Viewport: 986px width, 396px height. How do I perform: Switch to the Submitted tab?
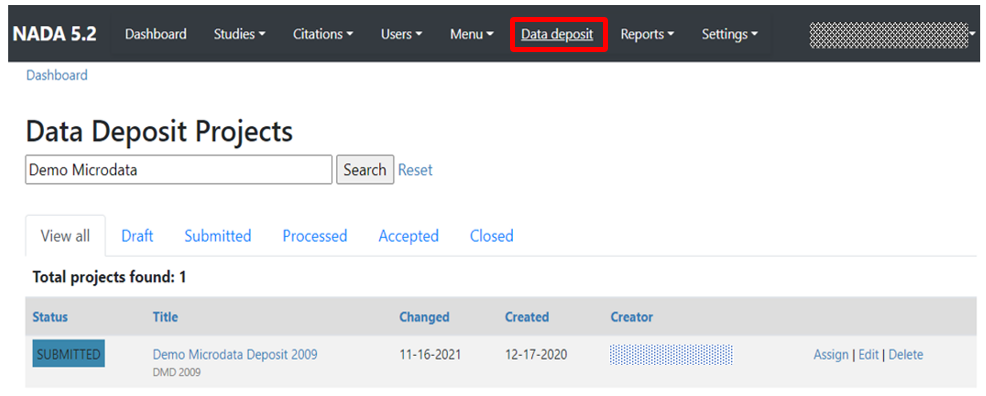click(x=218, y=236)
